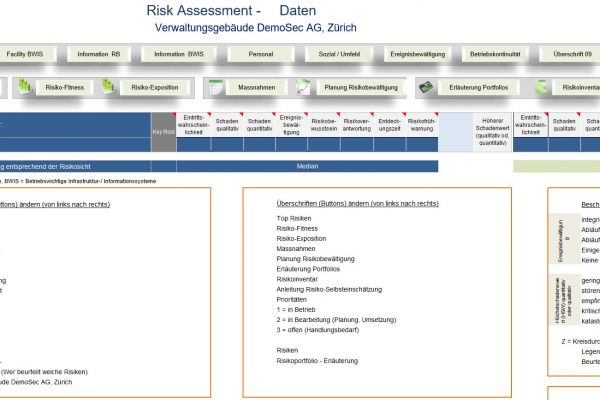Viewport: 600px width, 400px height.
Task: Open the Information BWIS section
Action: [181, 52]
